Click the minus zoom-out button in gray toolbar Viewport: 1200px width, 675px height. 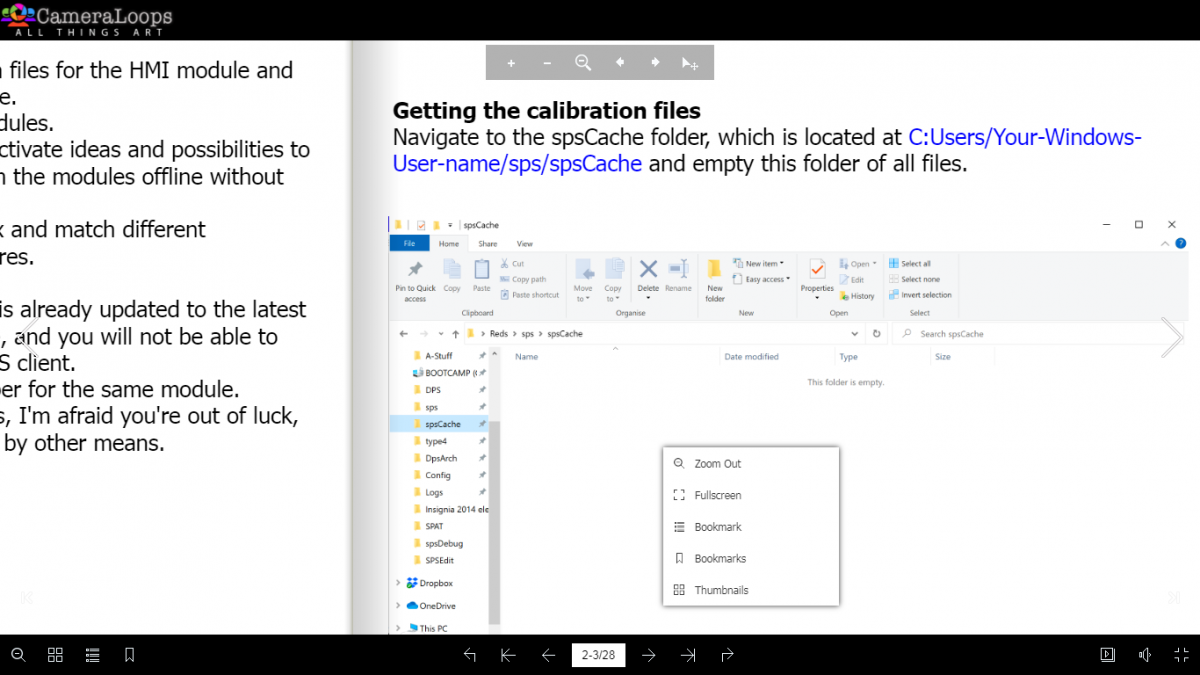547,63
